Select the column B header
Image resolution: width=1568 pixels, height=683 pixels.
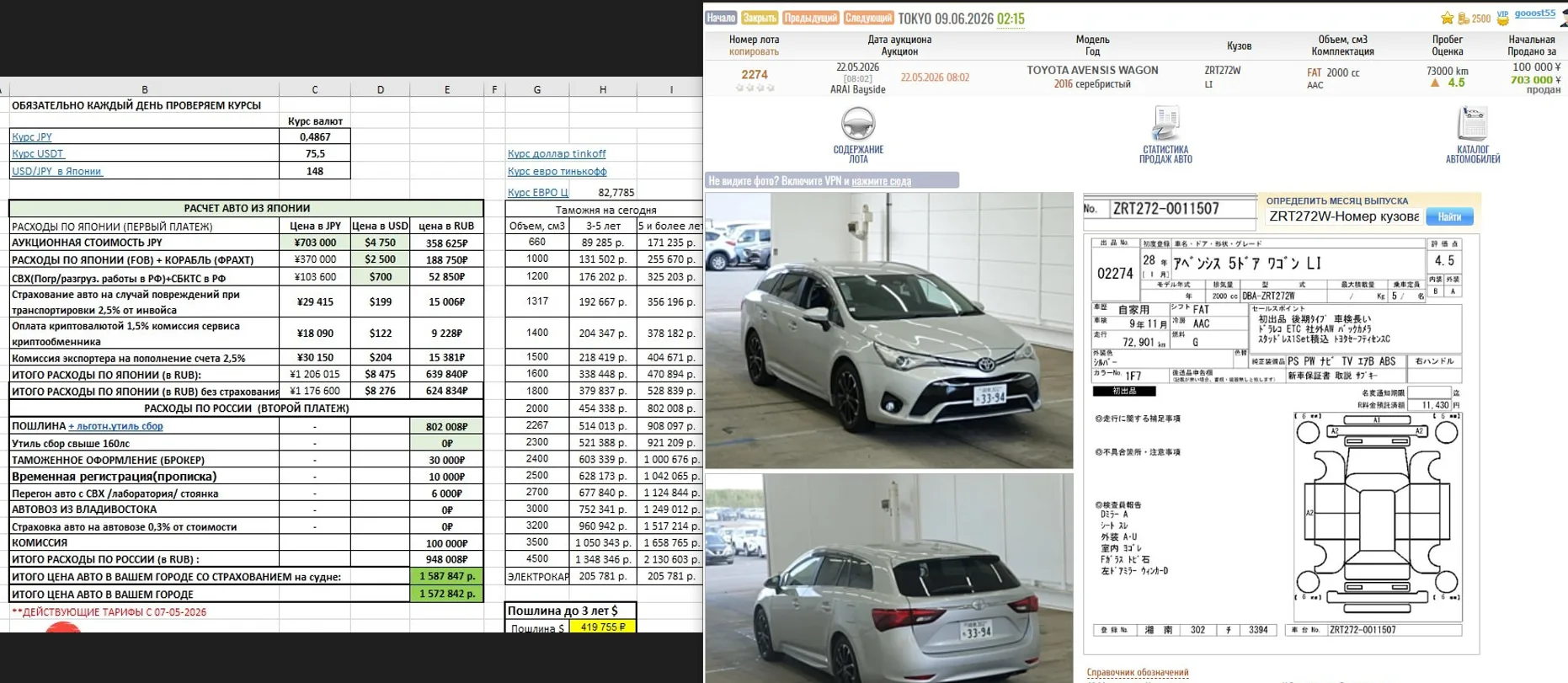144,89
